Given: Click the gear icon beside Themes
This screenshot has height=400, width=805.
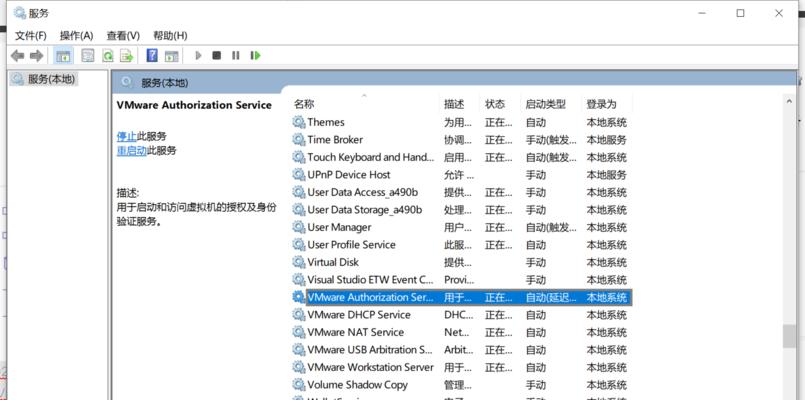Looking at the screenshot, I should point(299,122).
